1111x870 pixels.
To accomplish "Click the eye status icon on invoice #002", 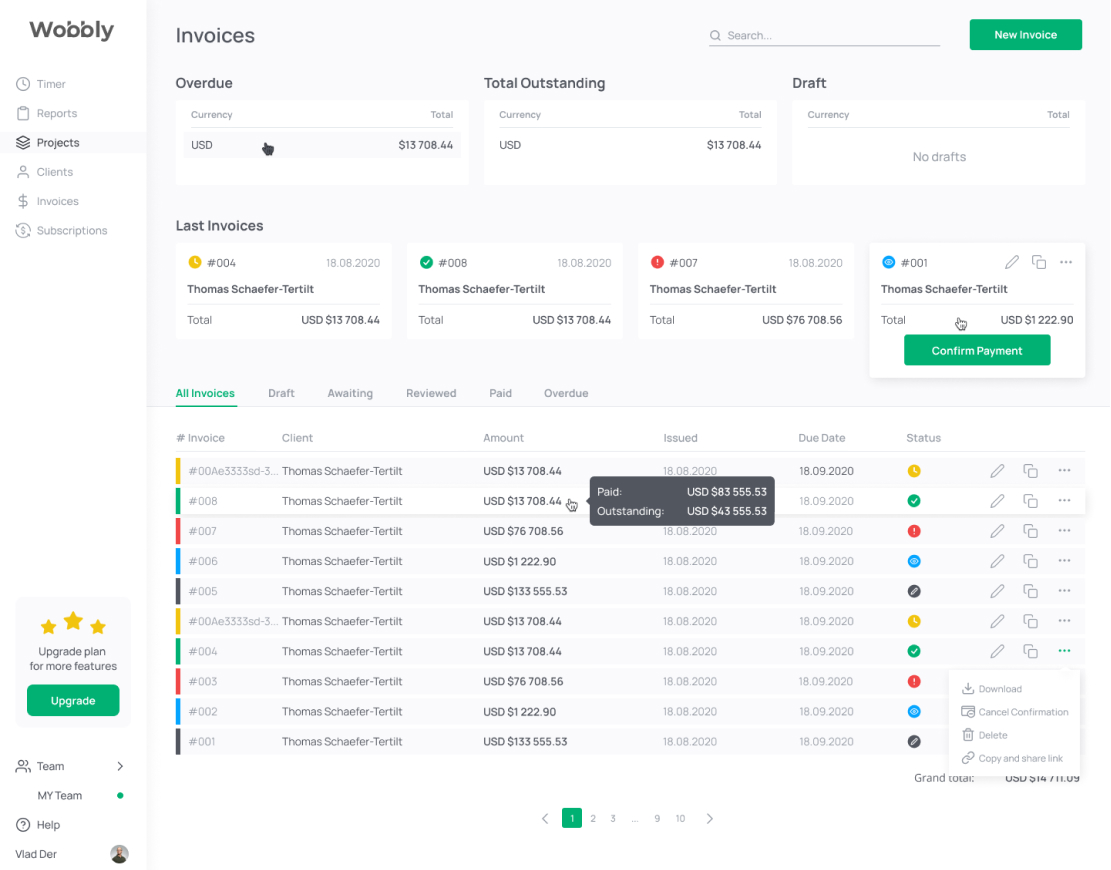I will pos(913,711).
